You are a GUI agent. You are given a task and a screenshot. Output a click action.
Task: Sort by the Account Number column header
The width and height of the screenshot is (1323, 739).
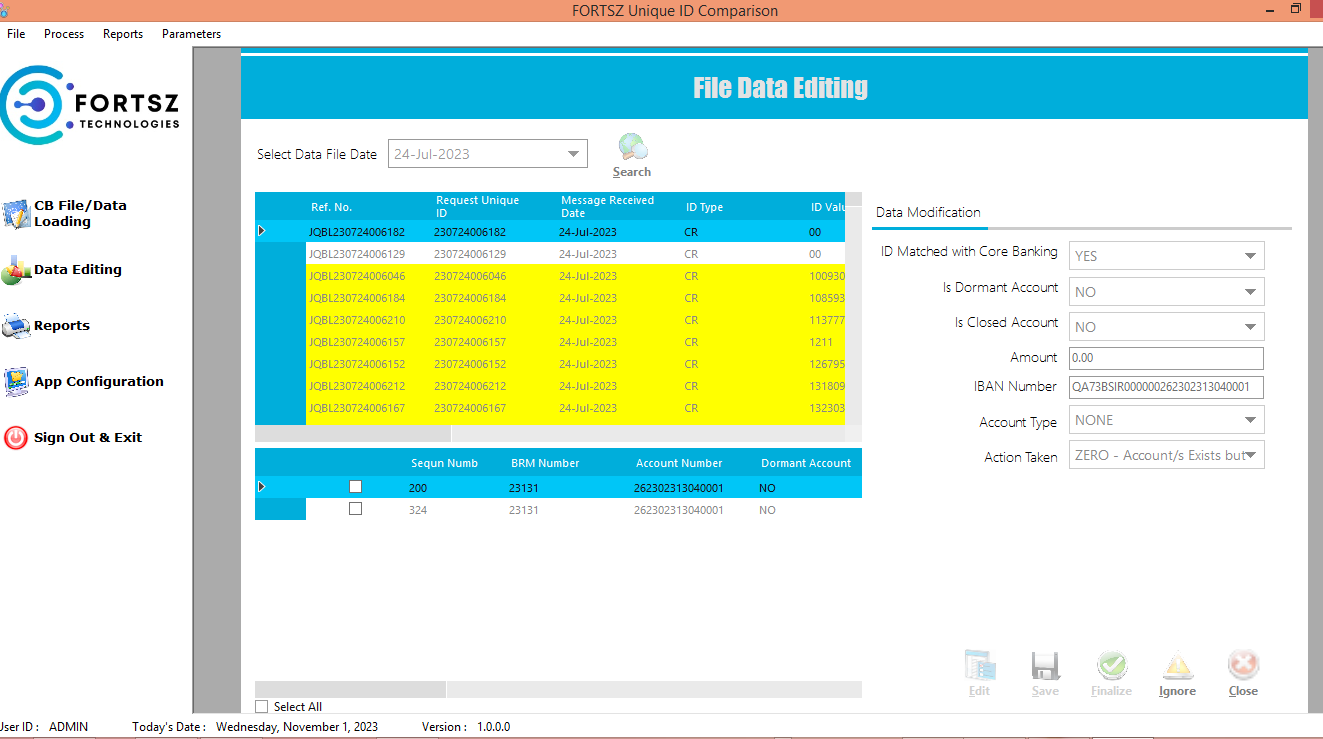679,463
